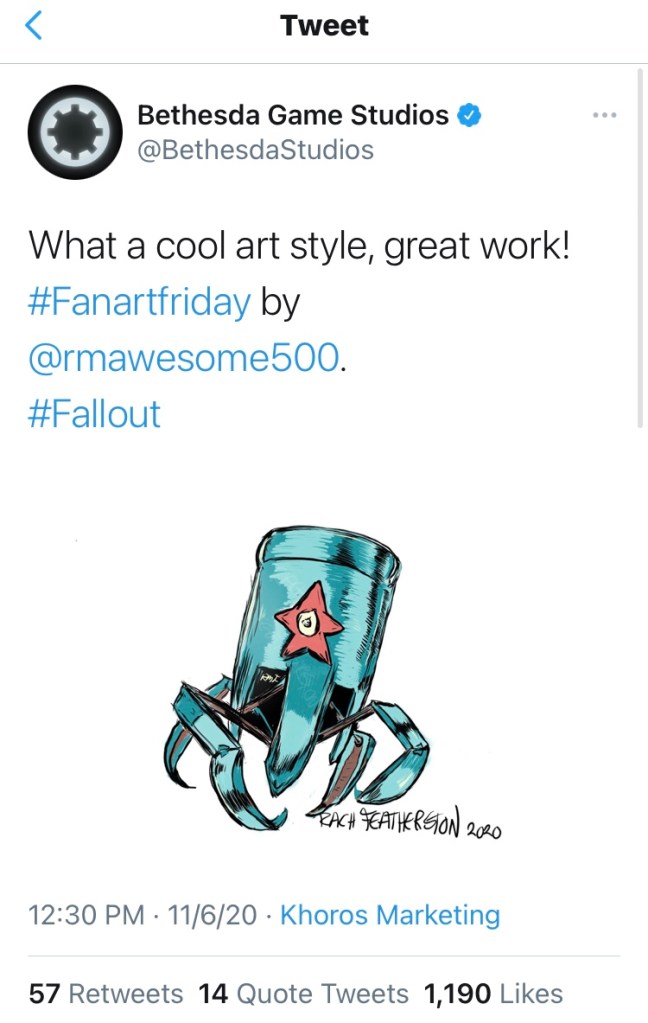View the 57 Retweets list

[x=106, y=994]
